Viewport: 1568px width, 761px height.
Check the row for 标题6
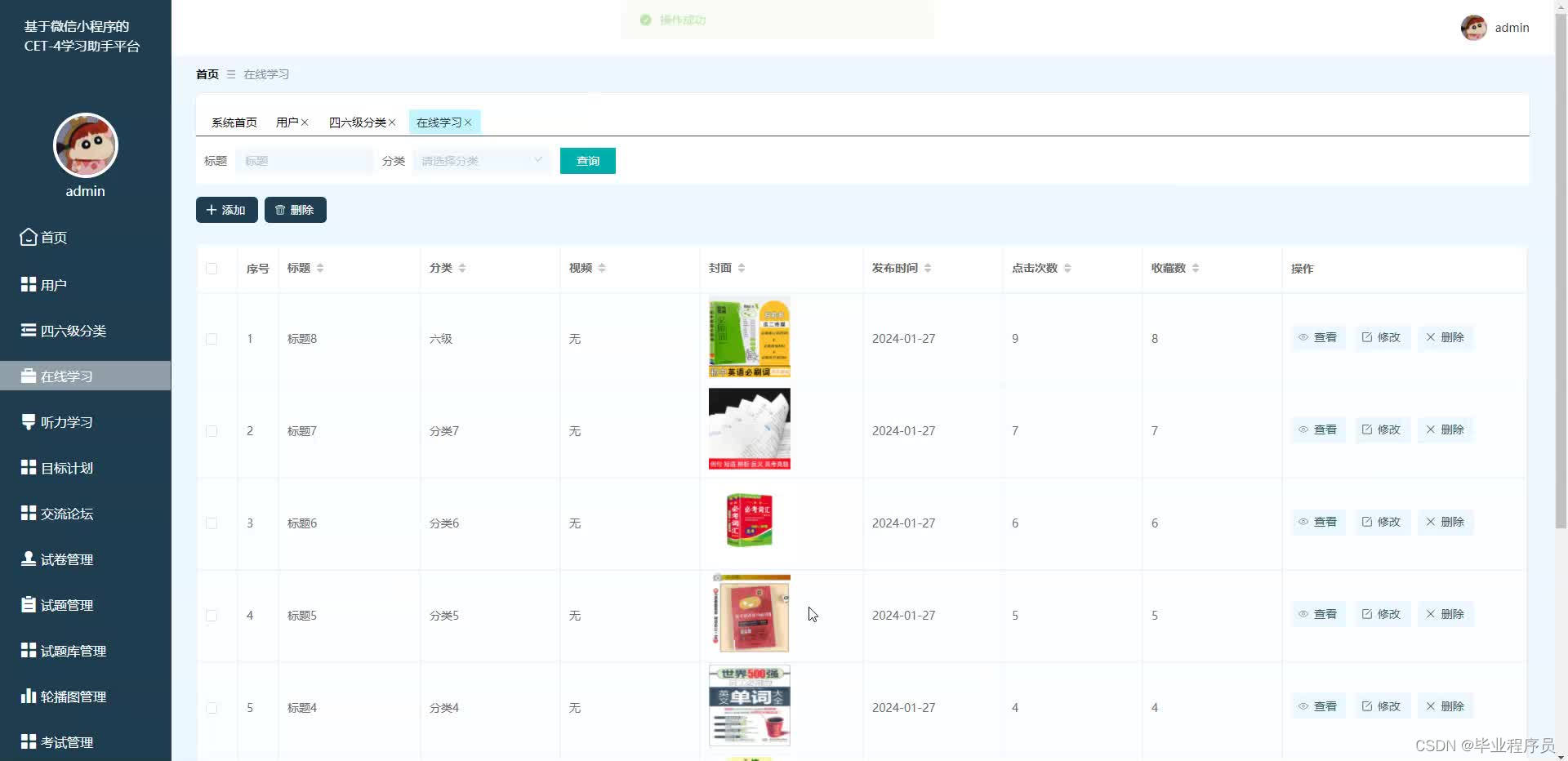(x=212, y=523)
